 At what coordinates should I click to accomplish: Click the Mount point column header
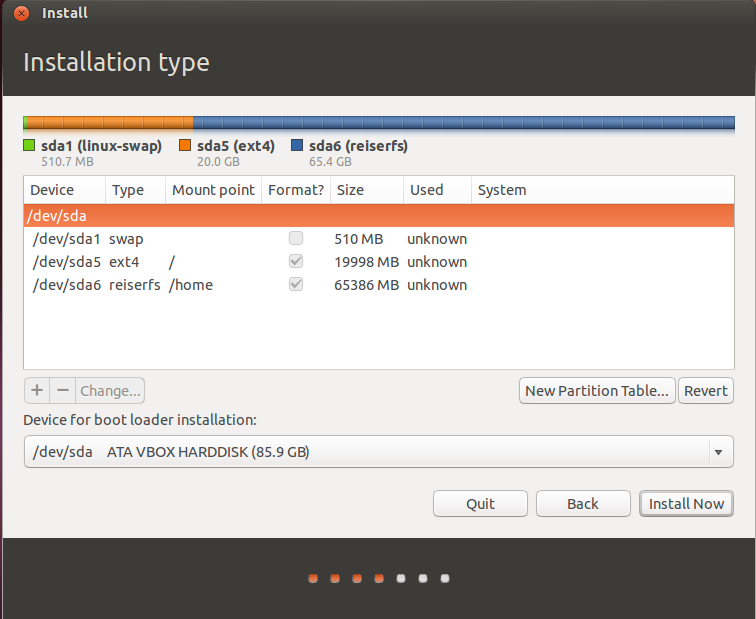214,190
